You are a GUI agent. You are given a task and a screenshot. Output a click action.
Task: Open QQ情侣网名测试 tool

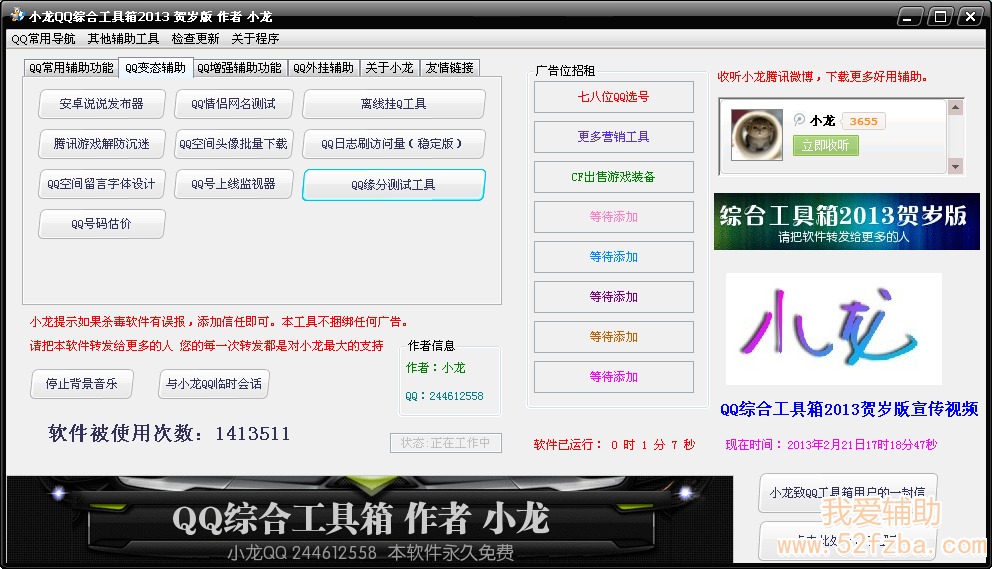pyautogui.click(x=233, y=104)
